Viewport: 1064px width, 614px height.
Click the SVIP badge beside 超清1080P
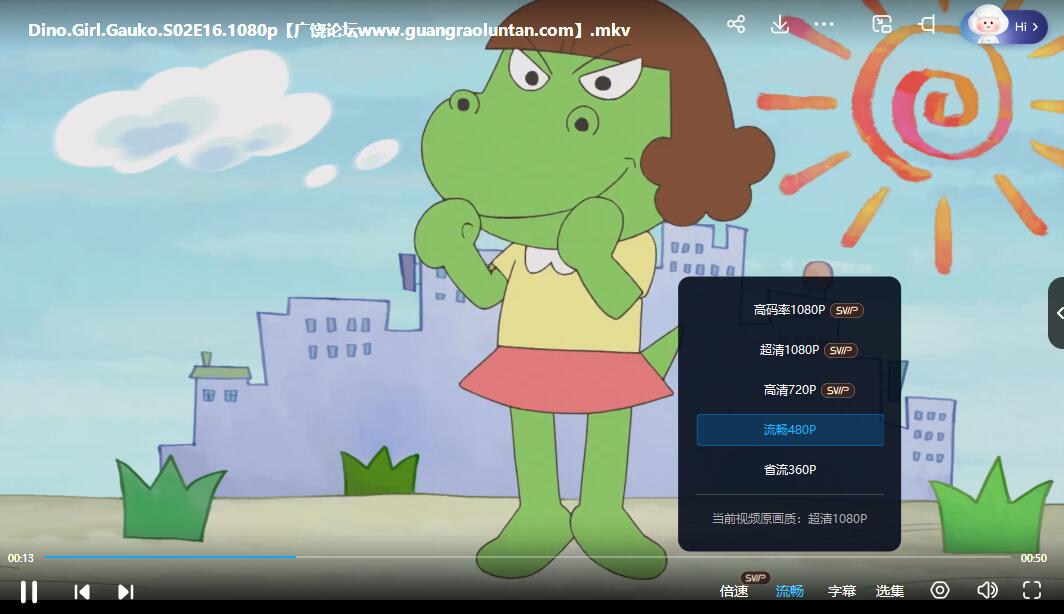(x=841, y=351)
